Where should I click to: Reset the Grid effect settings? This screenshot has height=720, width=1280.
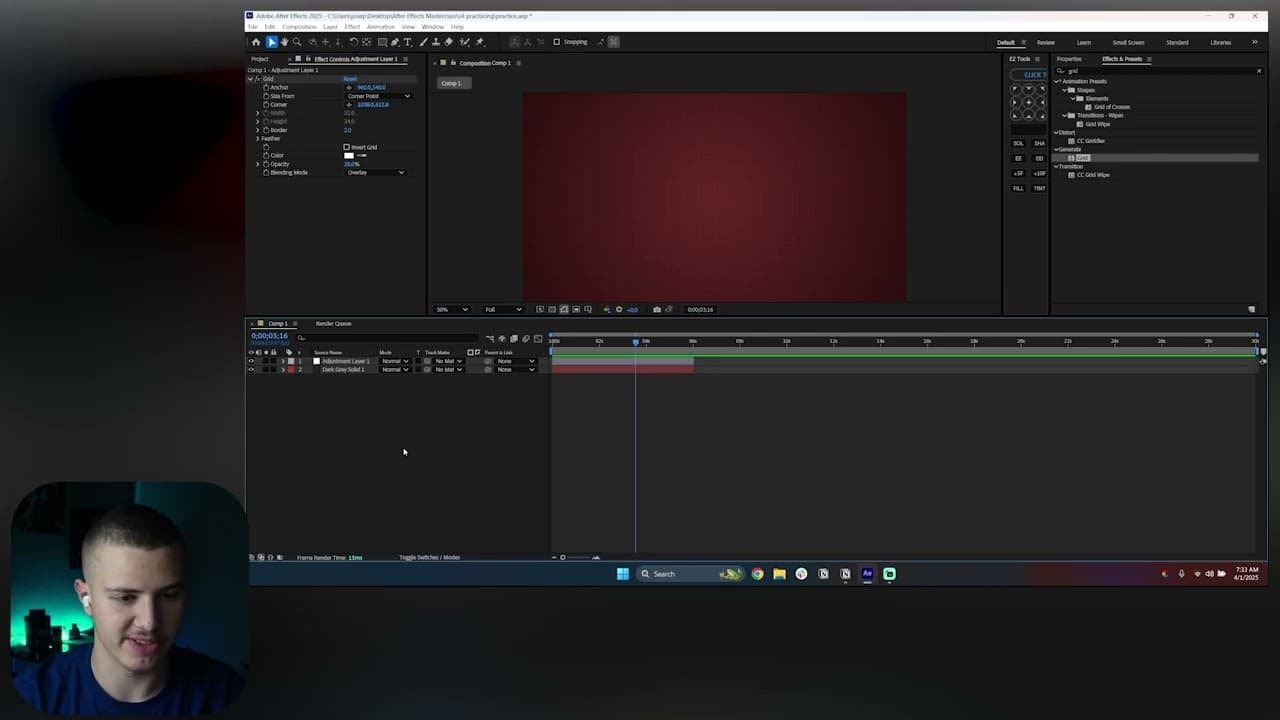[x=350, y=78]
